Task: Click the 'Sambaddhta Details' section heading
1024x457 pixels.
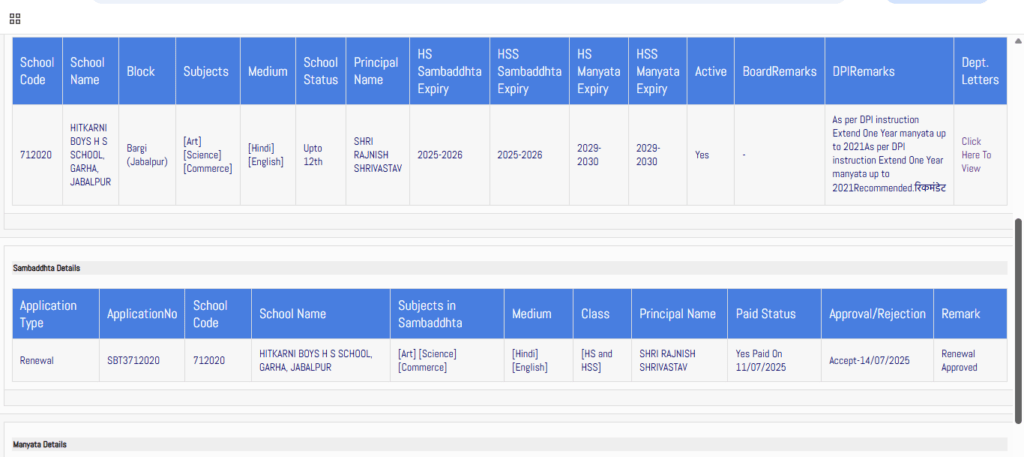Action: point(46,268)
